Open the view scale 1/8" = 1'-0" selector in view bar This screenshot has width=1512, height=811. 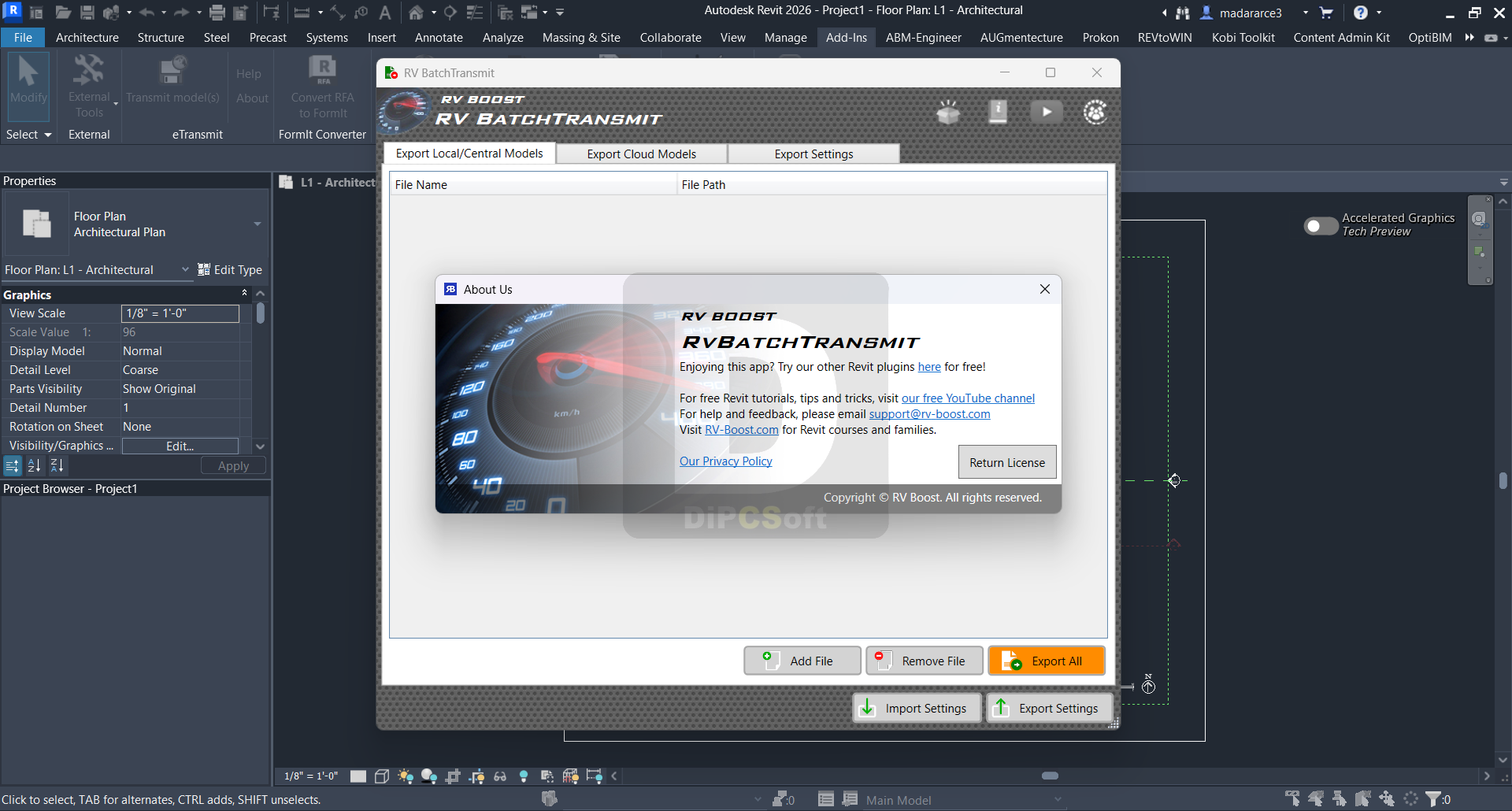(x=310, y=776)
